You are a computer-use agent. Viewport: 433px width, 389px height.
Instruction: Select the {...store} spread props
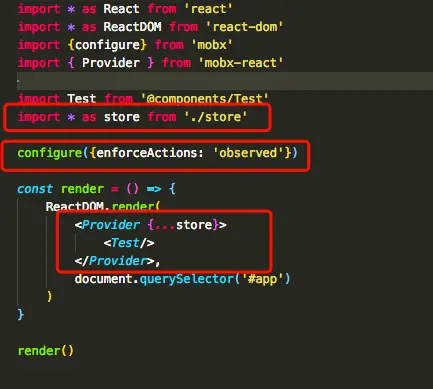click(x=183, y=225)
